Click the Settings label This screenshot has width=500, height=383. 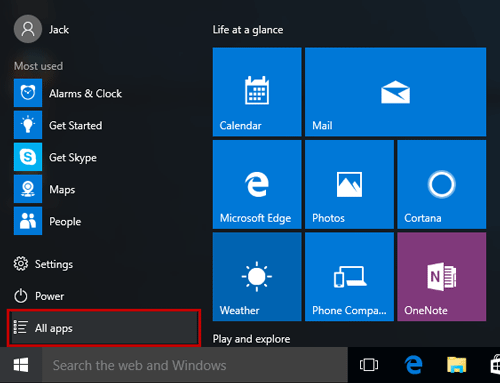[54, 264]
